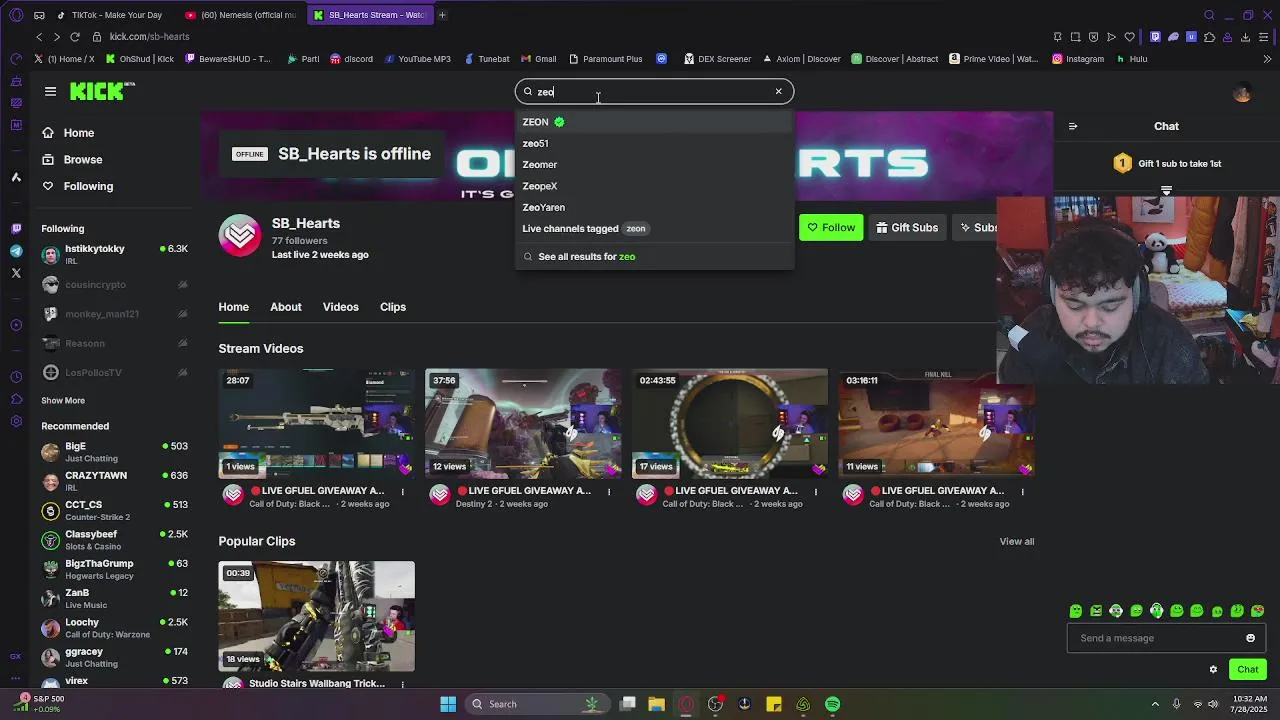Viewport: 1280px width, 720px height.
Task: Open options menu for the 02:43:55 video
Action: (816, 492)
